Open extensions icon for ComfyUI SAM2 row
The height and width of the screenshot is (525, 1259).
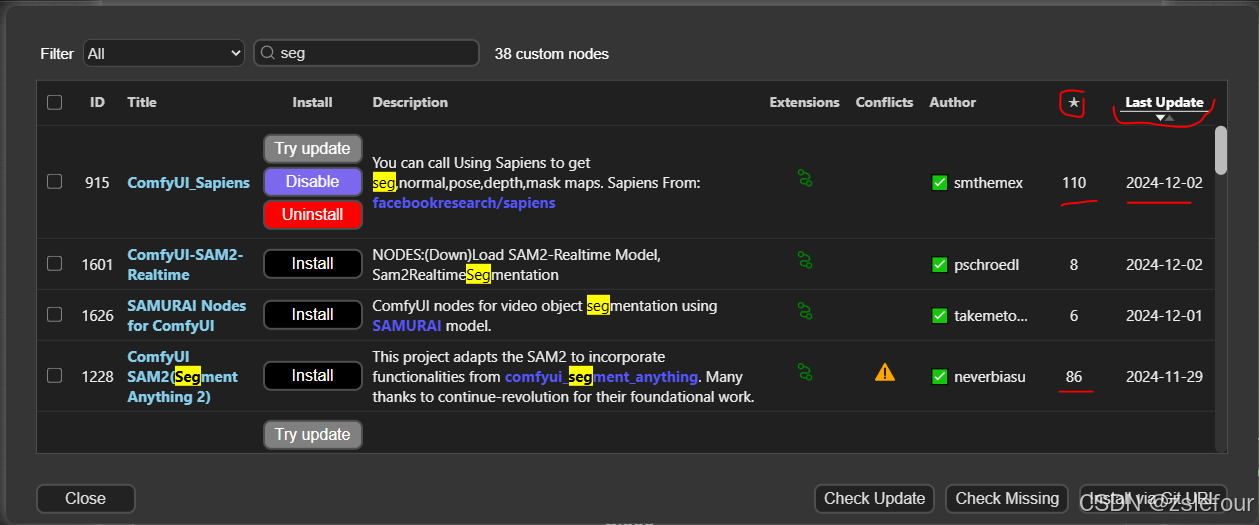point(804,372)
